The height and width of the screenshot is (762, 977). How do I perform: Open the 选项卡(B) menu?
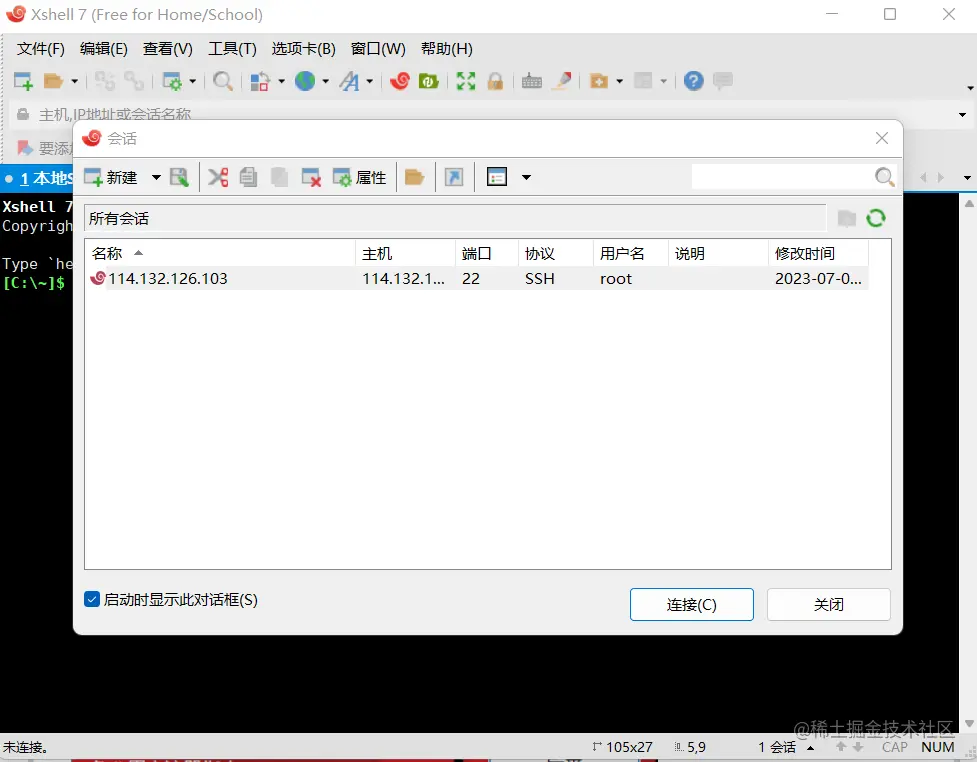click(x=303, y=49)
